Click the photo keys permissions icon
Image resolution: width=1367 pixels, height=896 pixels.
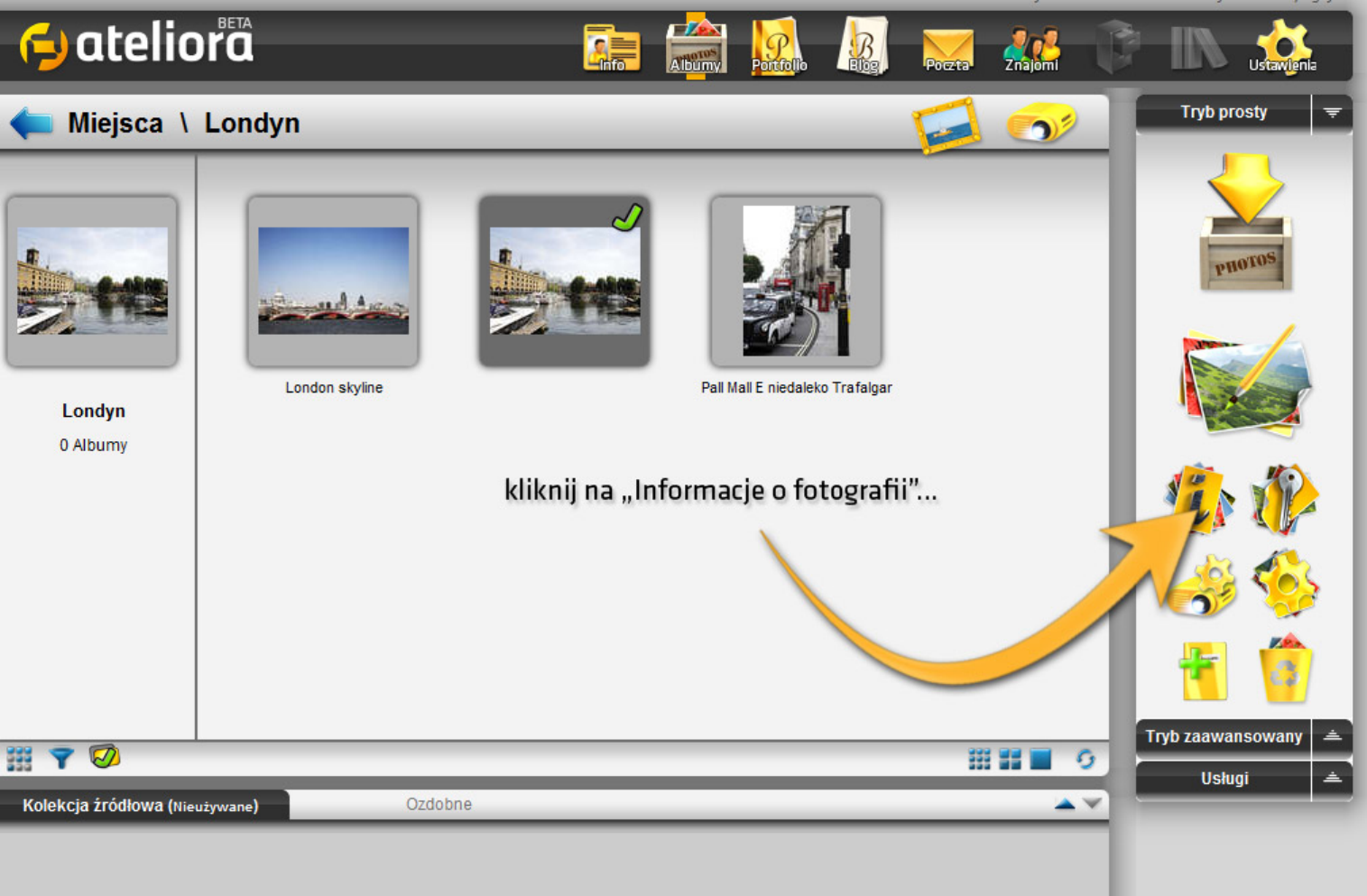click(1285, 499)
